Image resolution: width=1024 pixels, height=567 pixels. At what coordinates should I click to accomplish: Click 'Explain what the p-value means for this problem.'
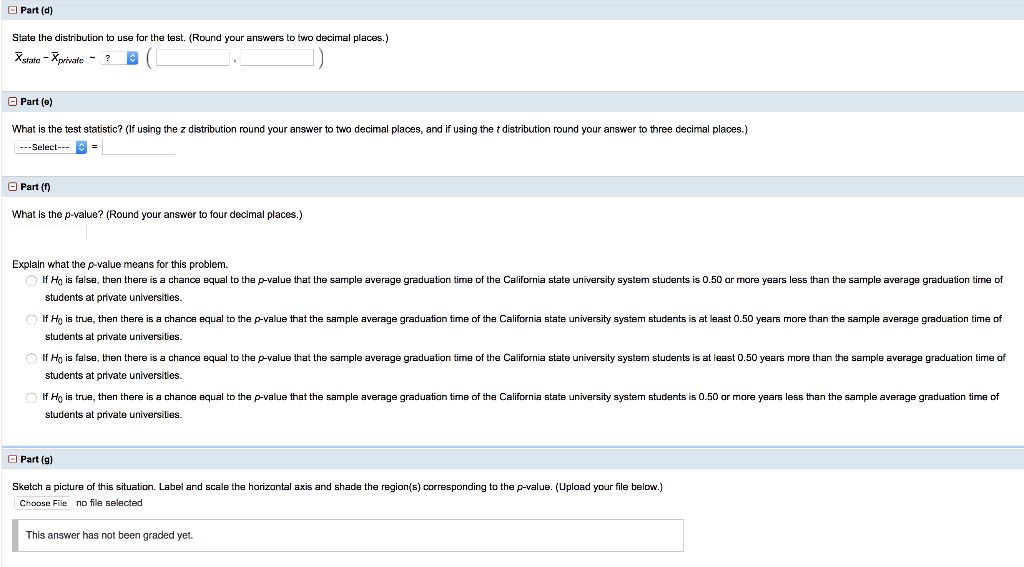coord(120,265)
